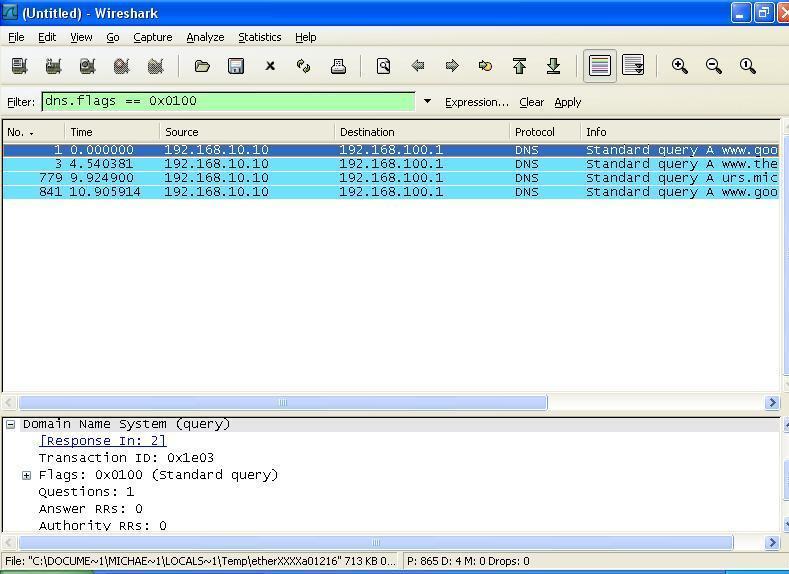
Task: Open the Analyze menu
Action: tap(205, 37)
